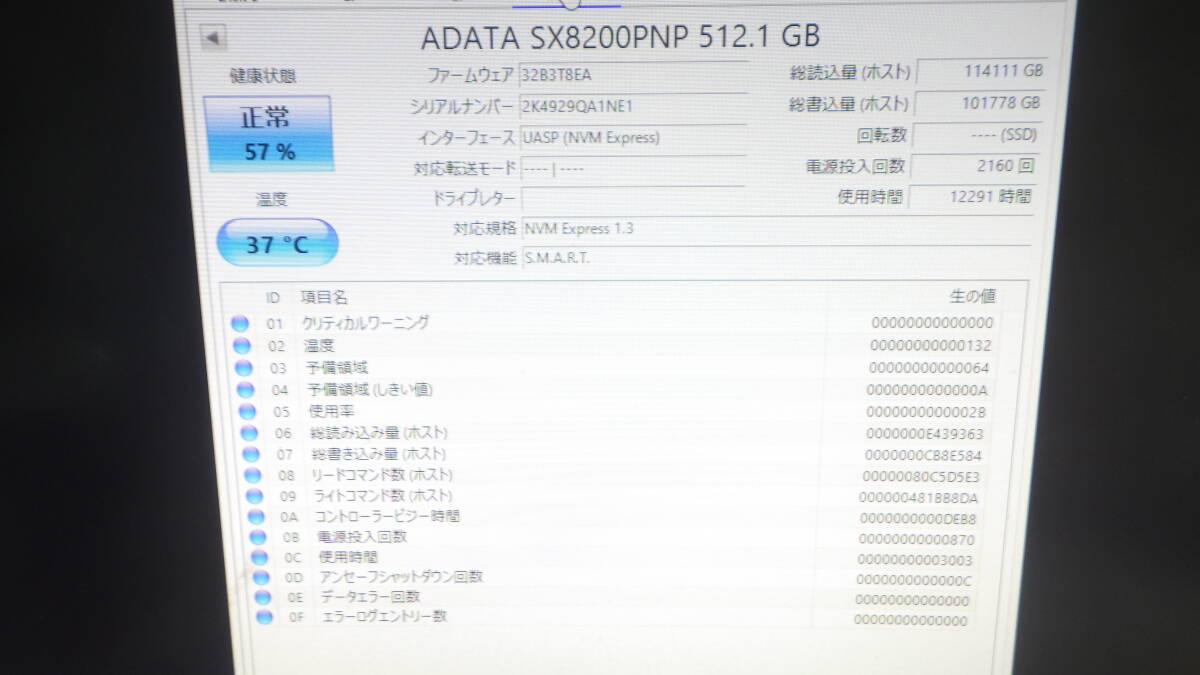Click the NVM Express 1.3 standard field
Screen dimensions: 1200x675
[776, 229]
